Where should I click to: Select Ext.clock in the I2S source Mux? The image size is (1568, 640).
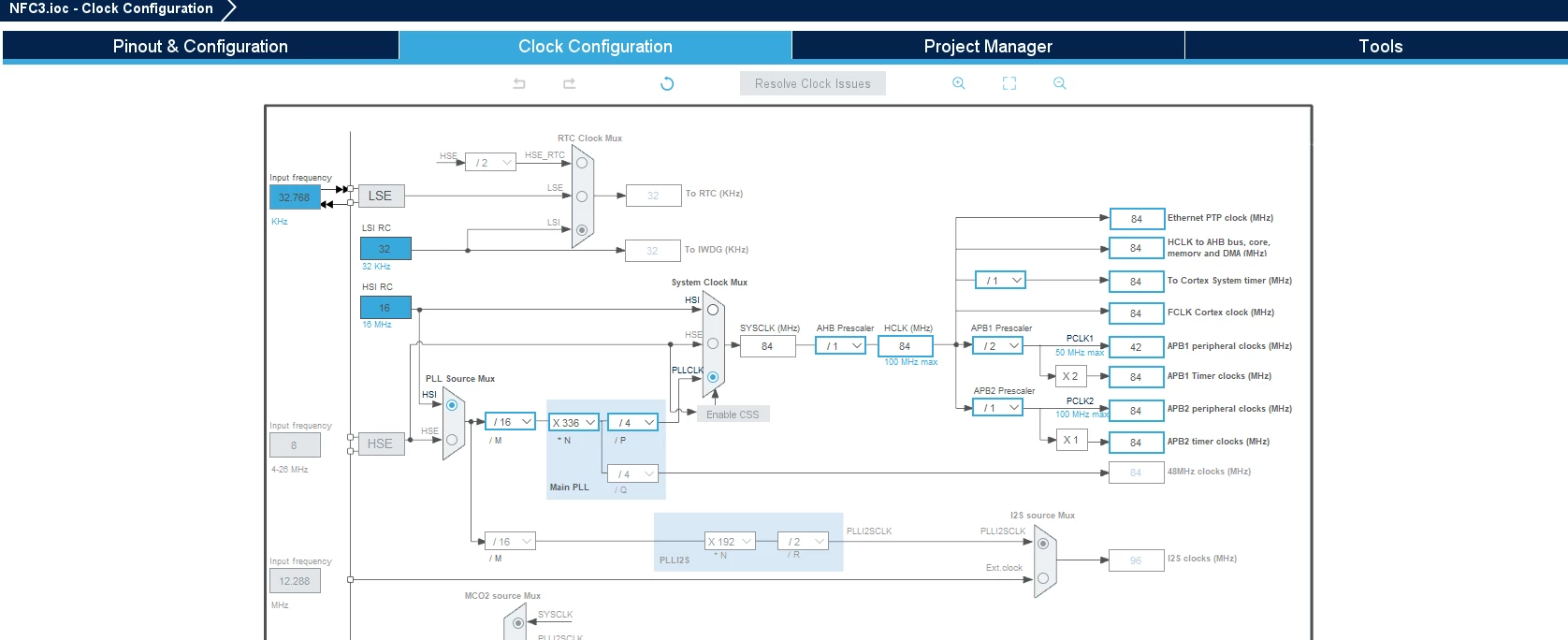[1043, 578]
